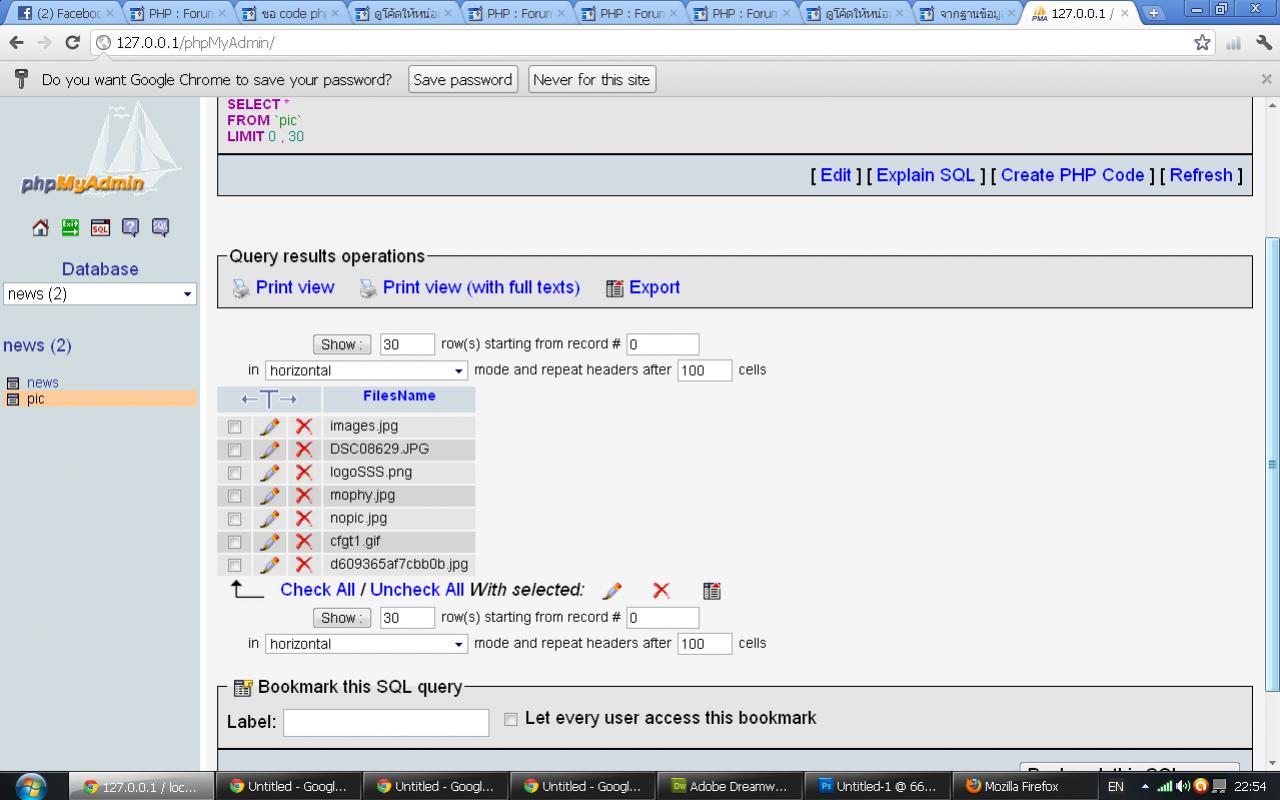The image size is (1280, 800).
Task: Enable Let every user access this bookmark
Action: [511, 719]
